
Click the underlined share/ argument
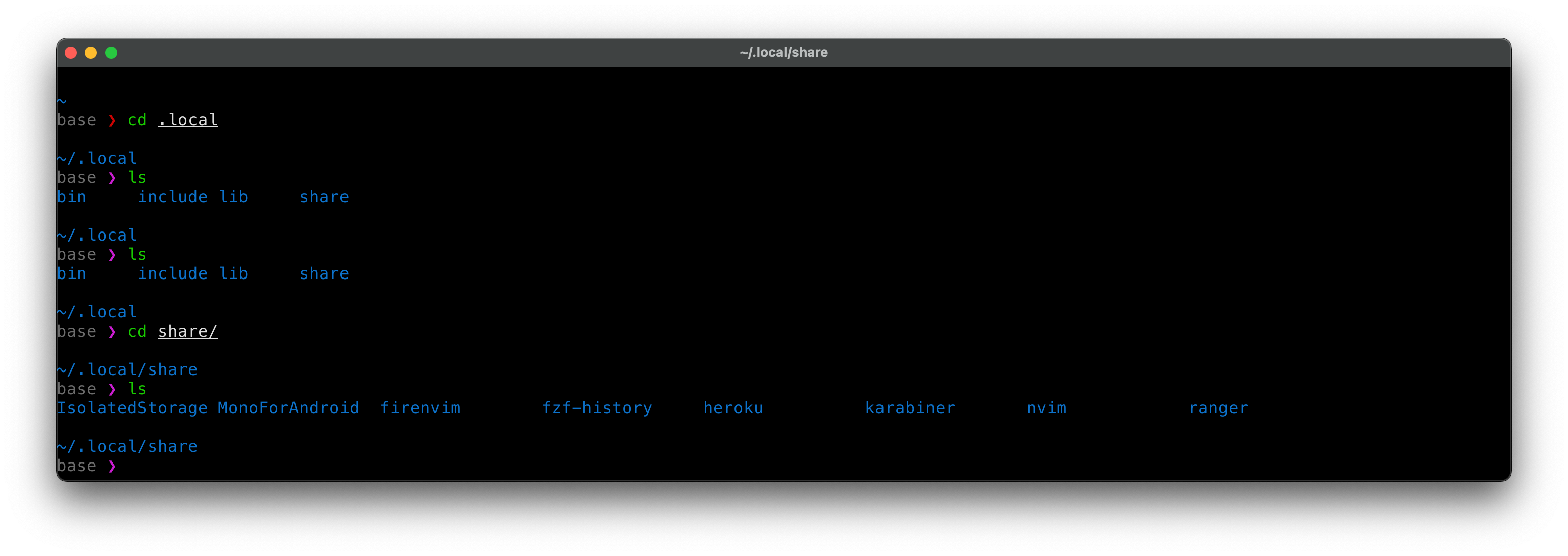click(187, 331)
